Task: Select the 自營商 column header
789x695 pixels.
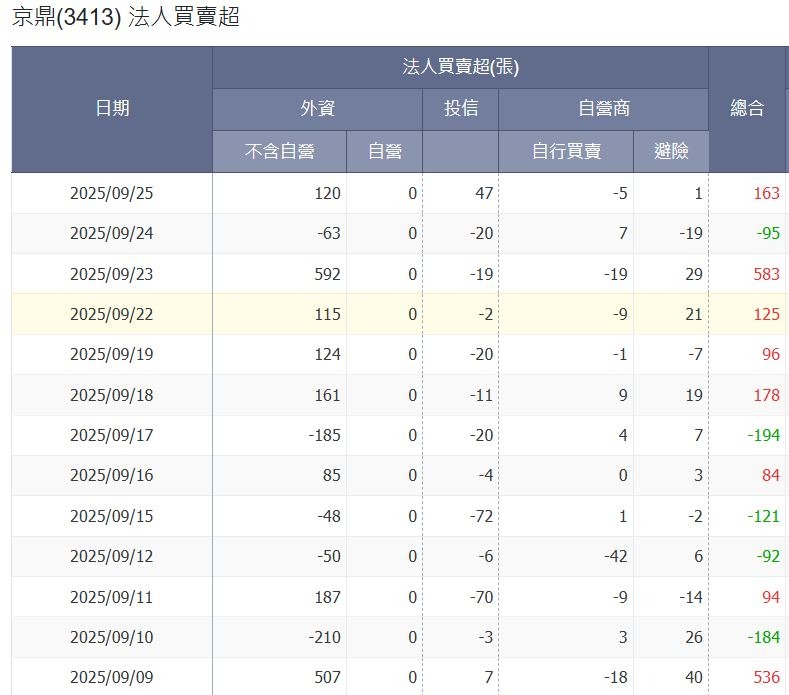Action: (x=603, y=109)
